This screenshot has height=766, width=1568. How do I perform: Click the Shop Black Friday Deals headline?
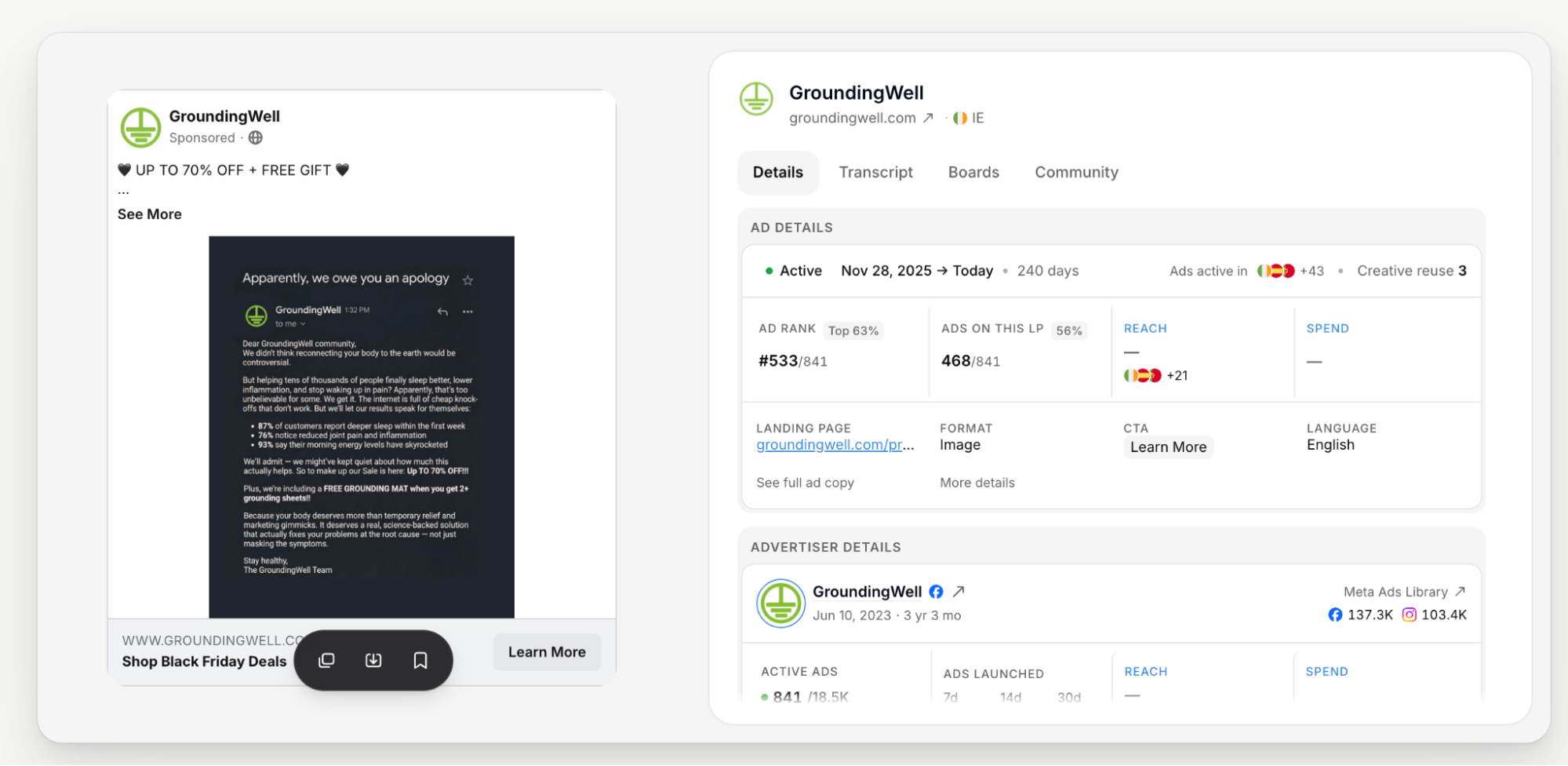point(204,662)
